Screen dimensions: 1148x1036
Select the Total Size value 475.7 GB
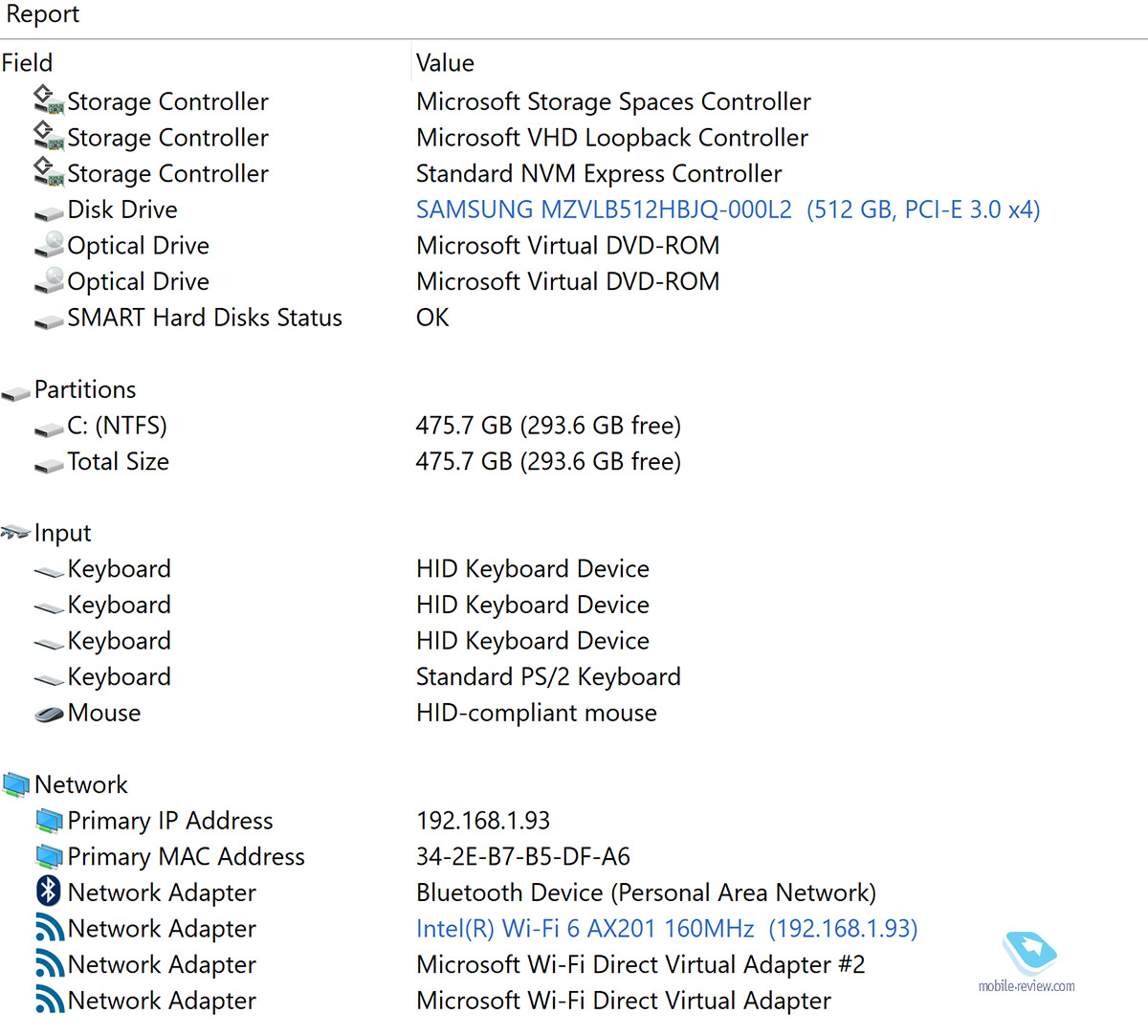coord(548,461)
